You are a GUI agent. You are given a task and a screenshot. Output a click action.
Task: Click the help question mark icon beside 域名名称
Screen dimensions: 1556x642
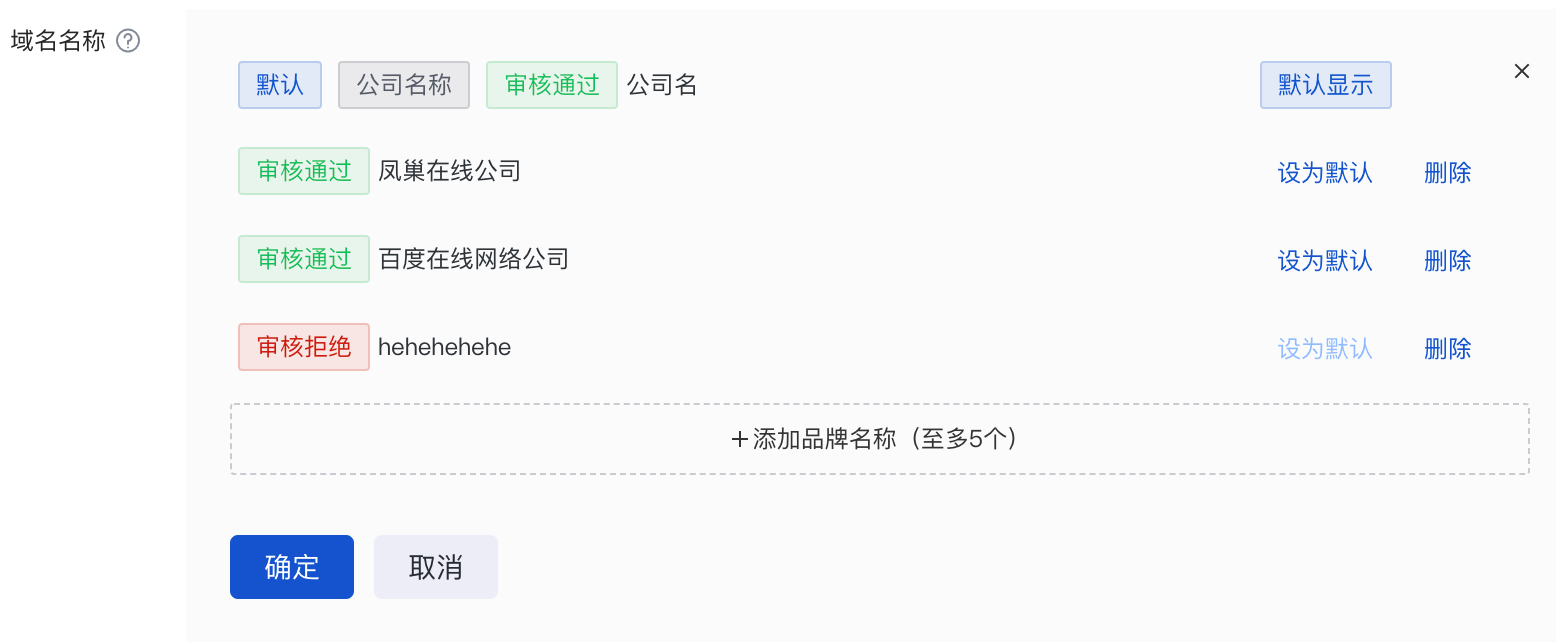click(128, 41)
